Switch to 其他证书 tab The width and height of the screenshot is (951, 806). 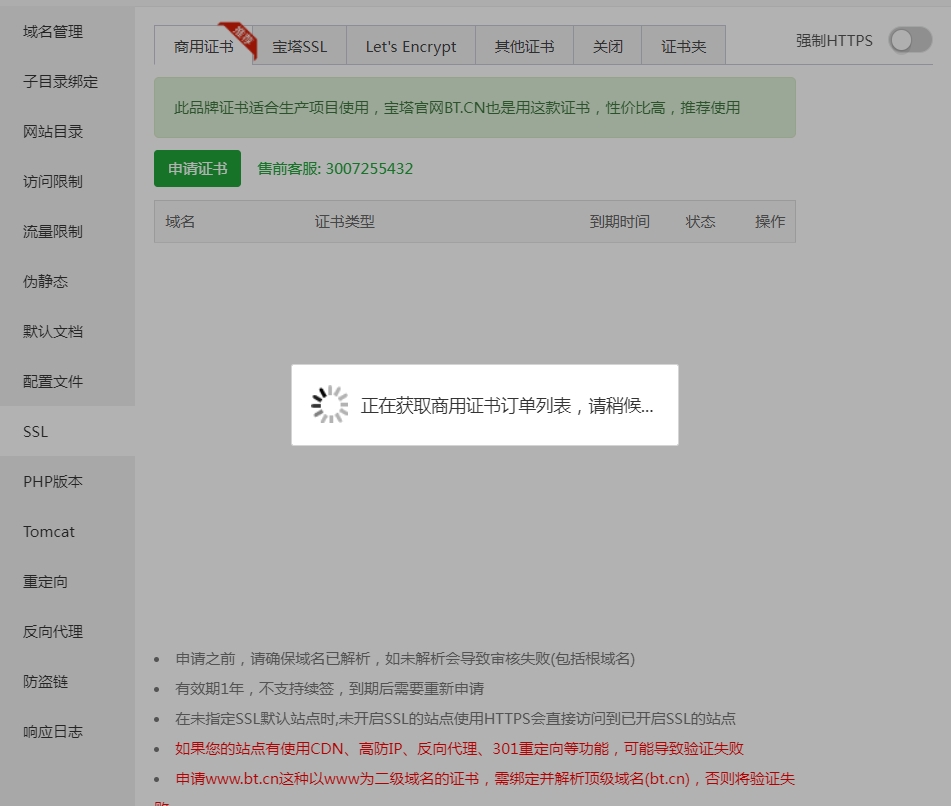click(524, 45)
